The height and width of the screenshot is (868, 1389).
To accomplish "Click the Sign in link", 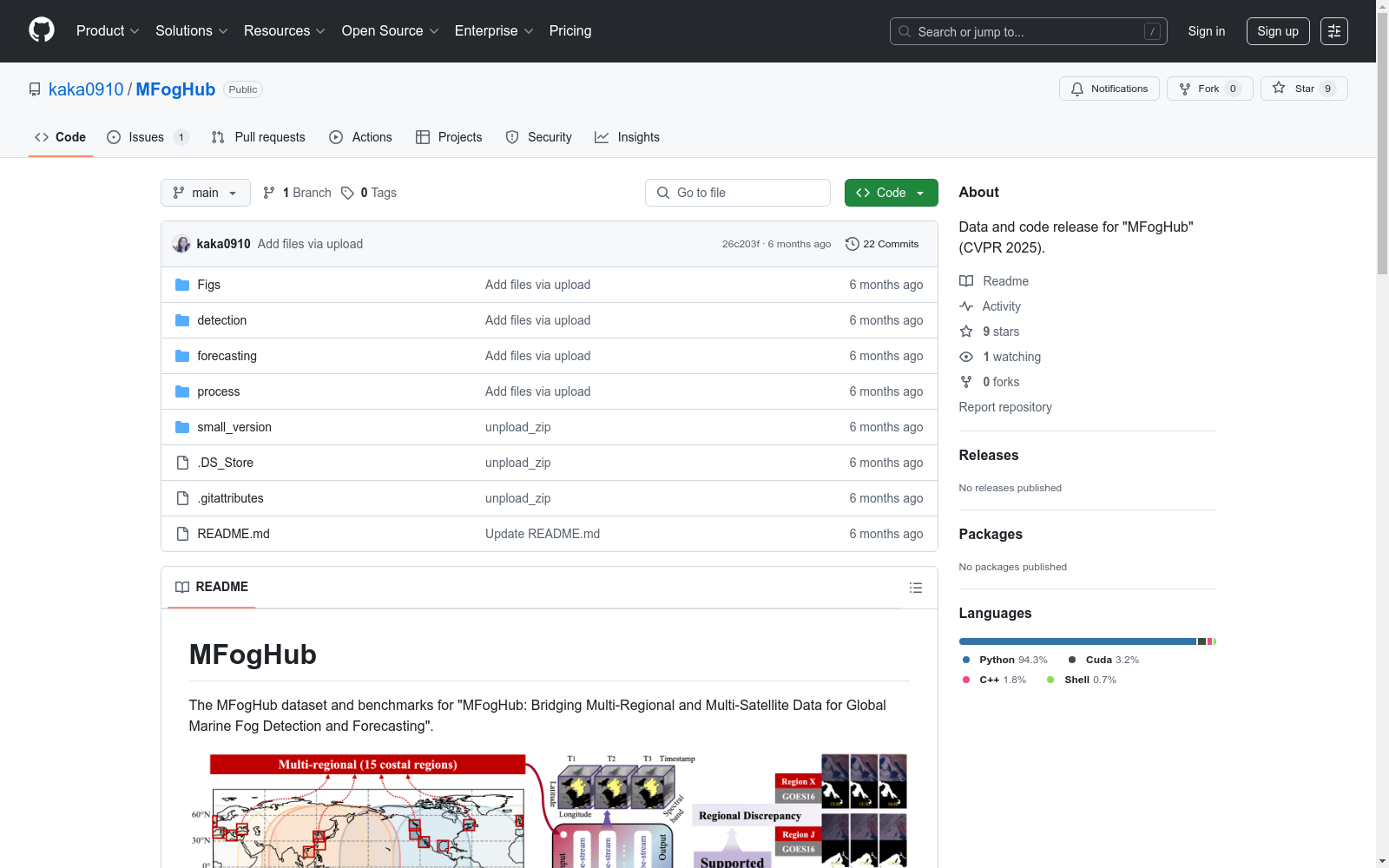I will coord(1207,31).
